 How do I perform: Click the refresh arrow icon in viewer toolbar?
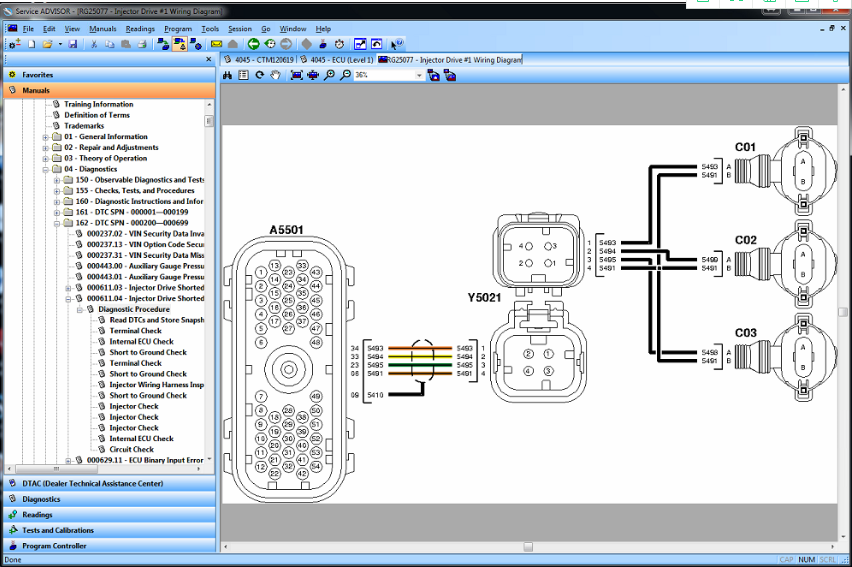(260, 75)
